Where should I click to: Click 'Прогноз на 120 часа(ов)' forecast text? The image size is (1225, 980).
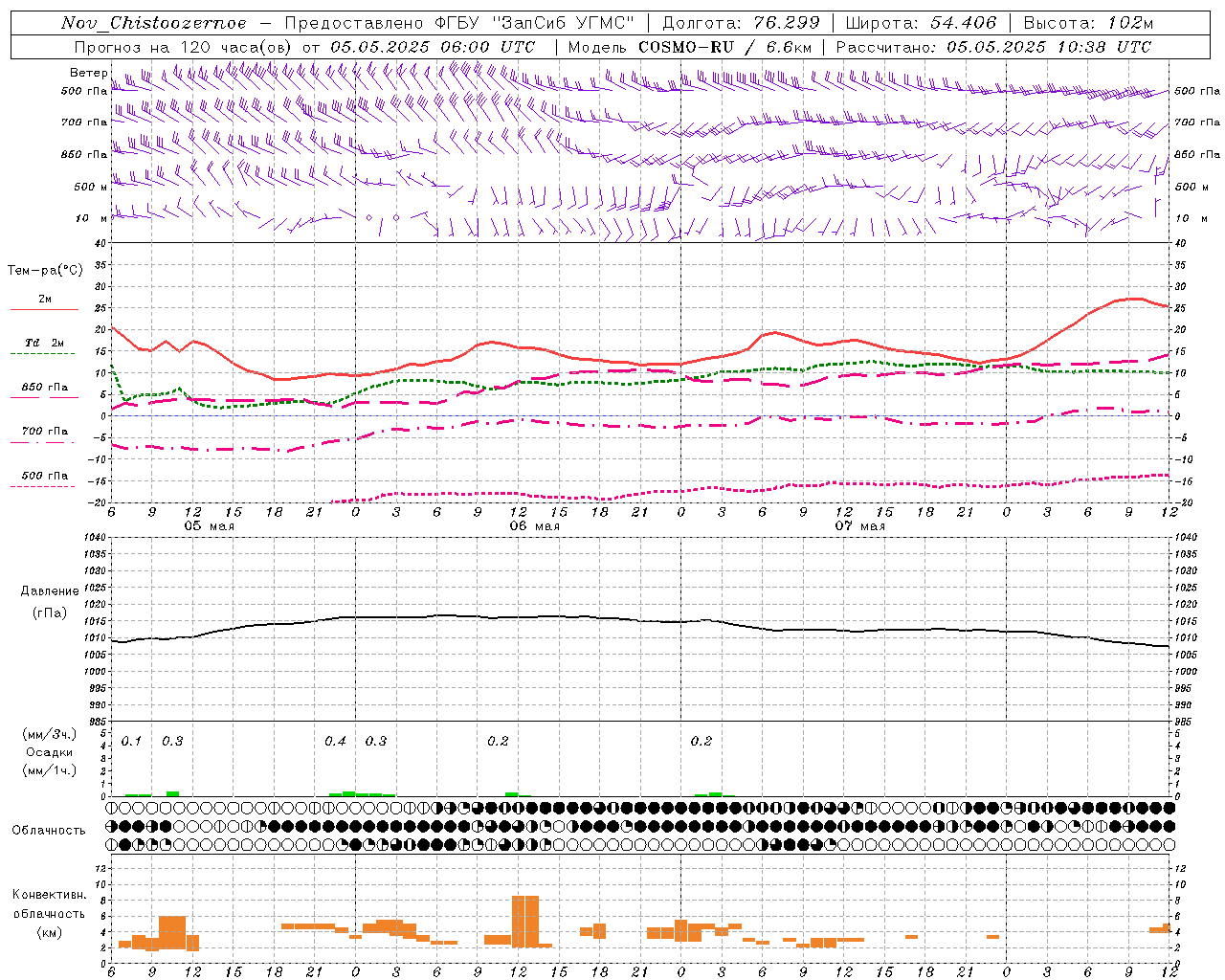click(x=184, y=47)
